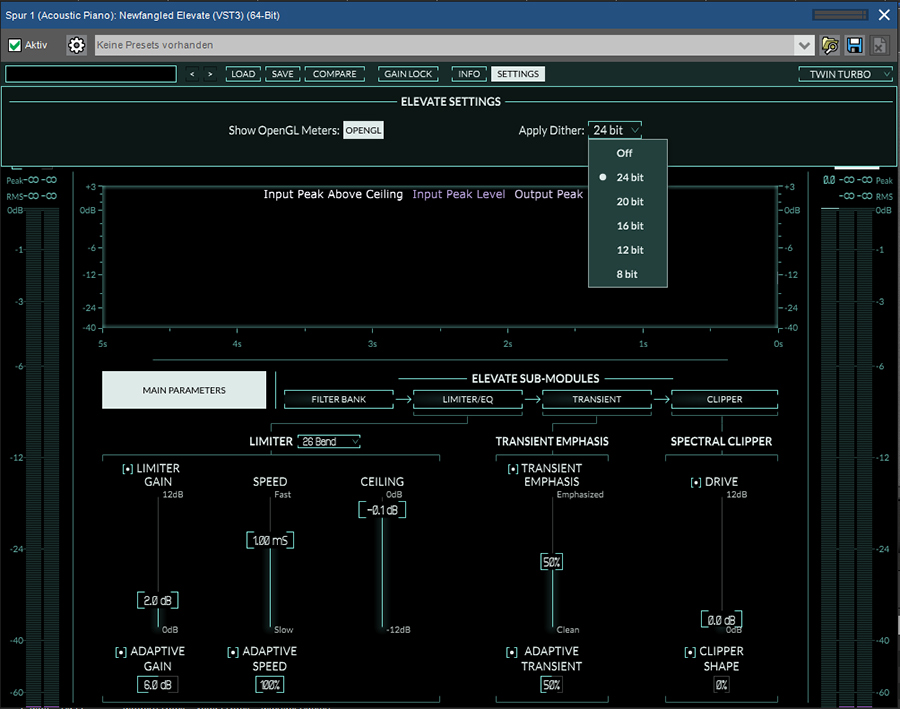This screenshot has height=709, width=900.
Task: Select 20 bit dither option
Action: pos(628,202)
